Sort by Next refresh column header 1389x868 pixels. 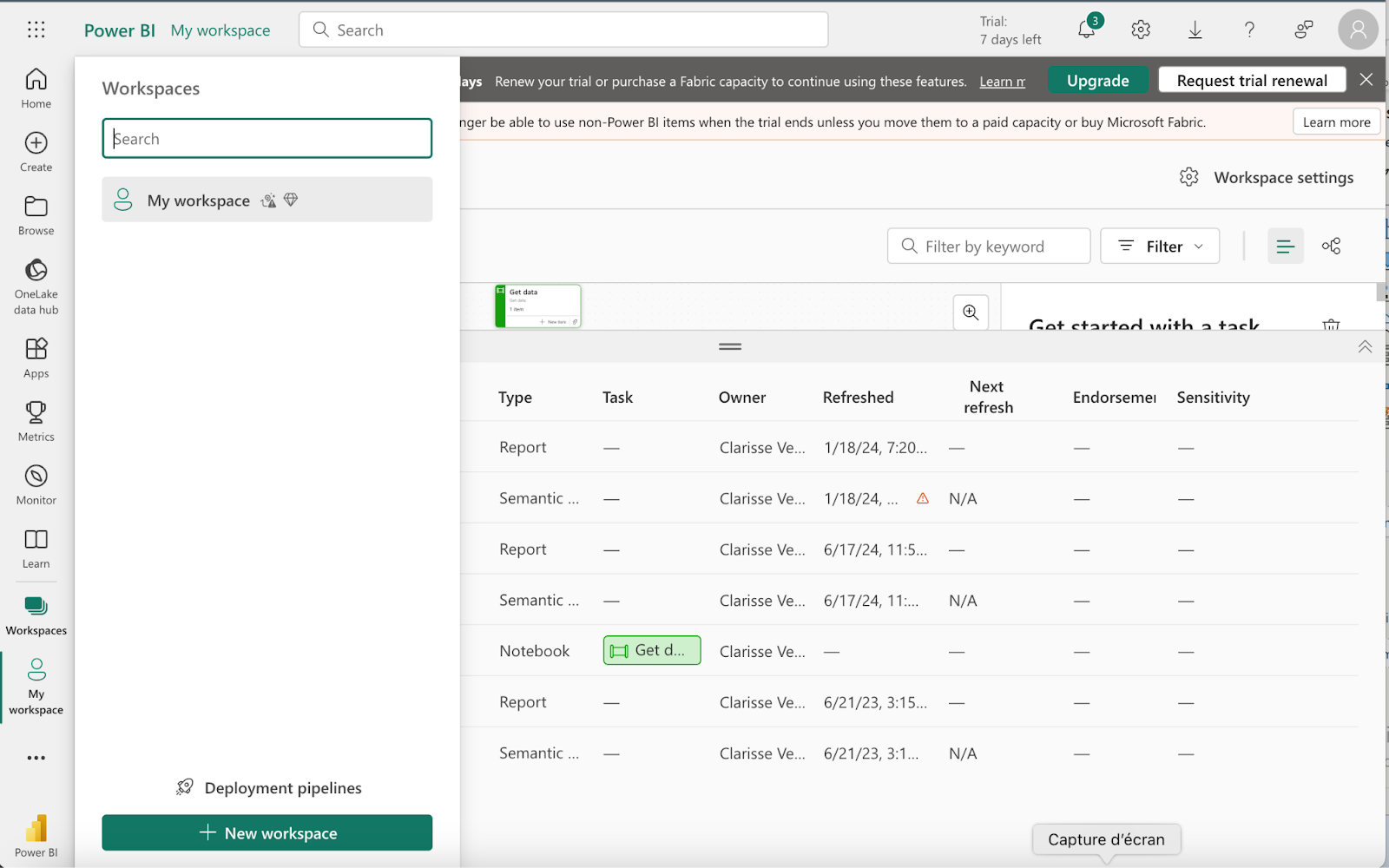pyautogui.click(x=988, y=397)
